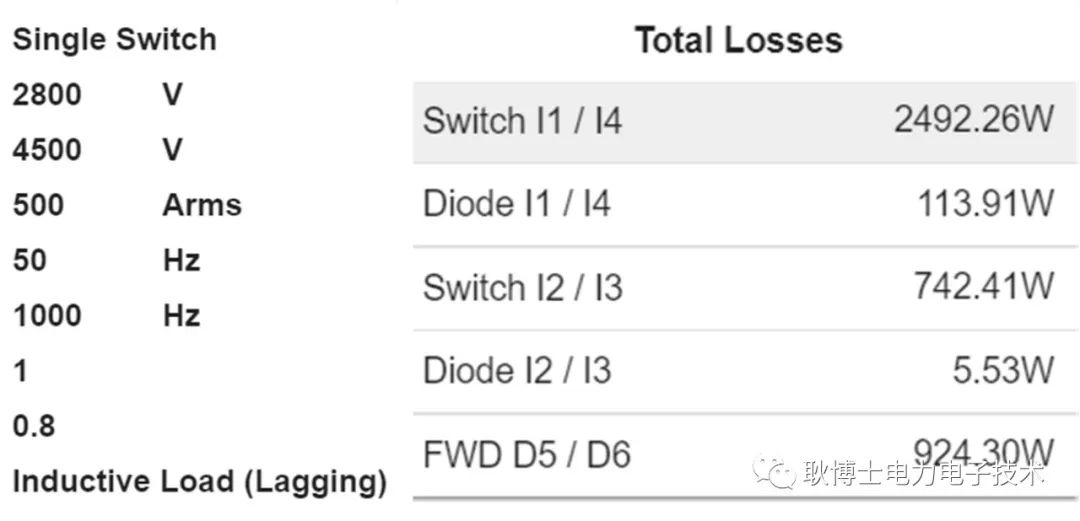Screen dimensions: 1080x521
Task: Select the Switch I2 / I3 row label
Action: (522, 288)
